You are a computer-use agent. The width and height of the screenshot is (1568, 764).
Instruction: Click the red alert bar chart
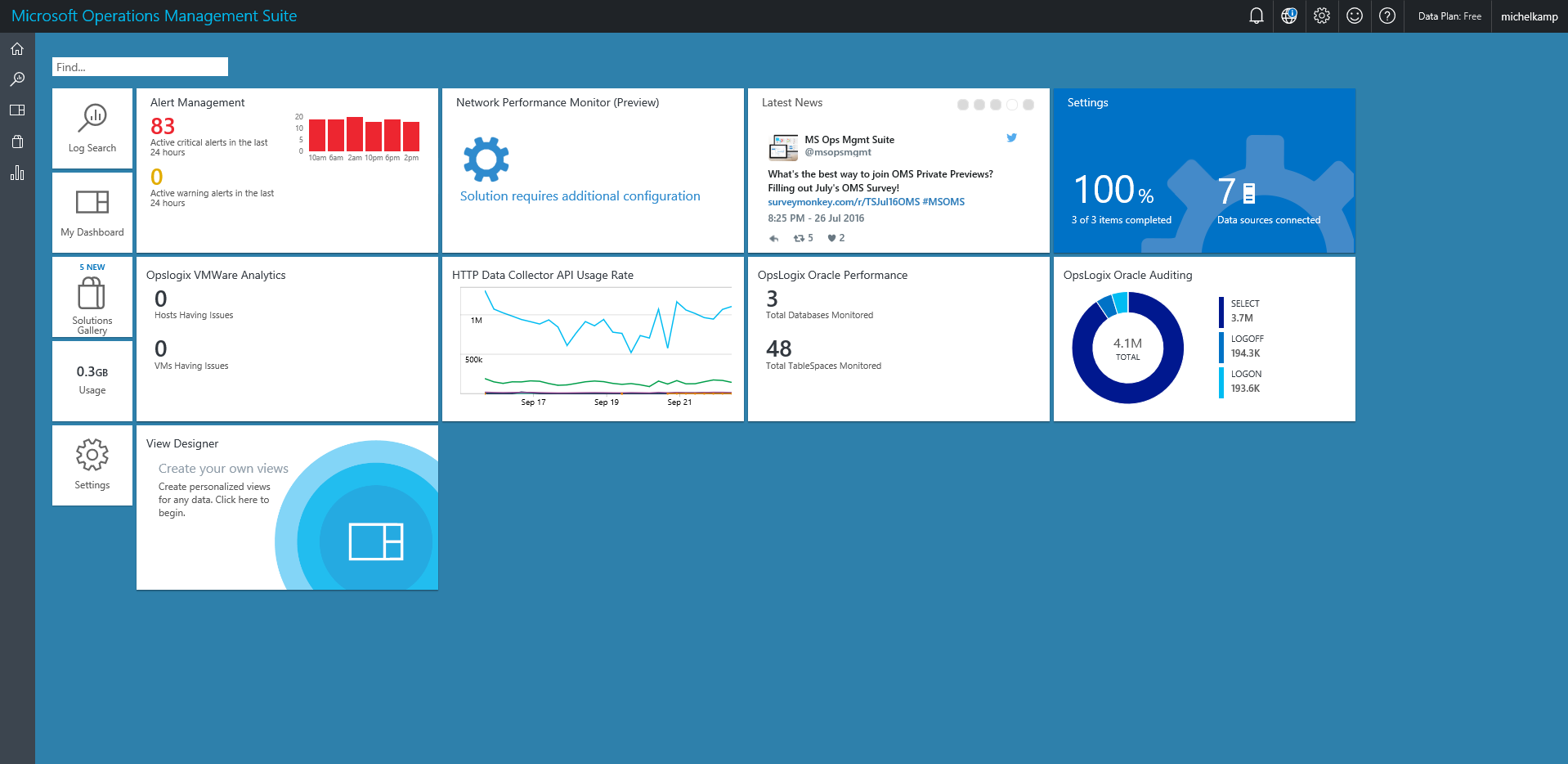coord(363,135)
